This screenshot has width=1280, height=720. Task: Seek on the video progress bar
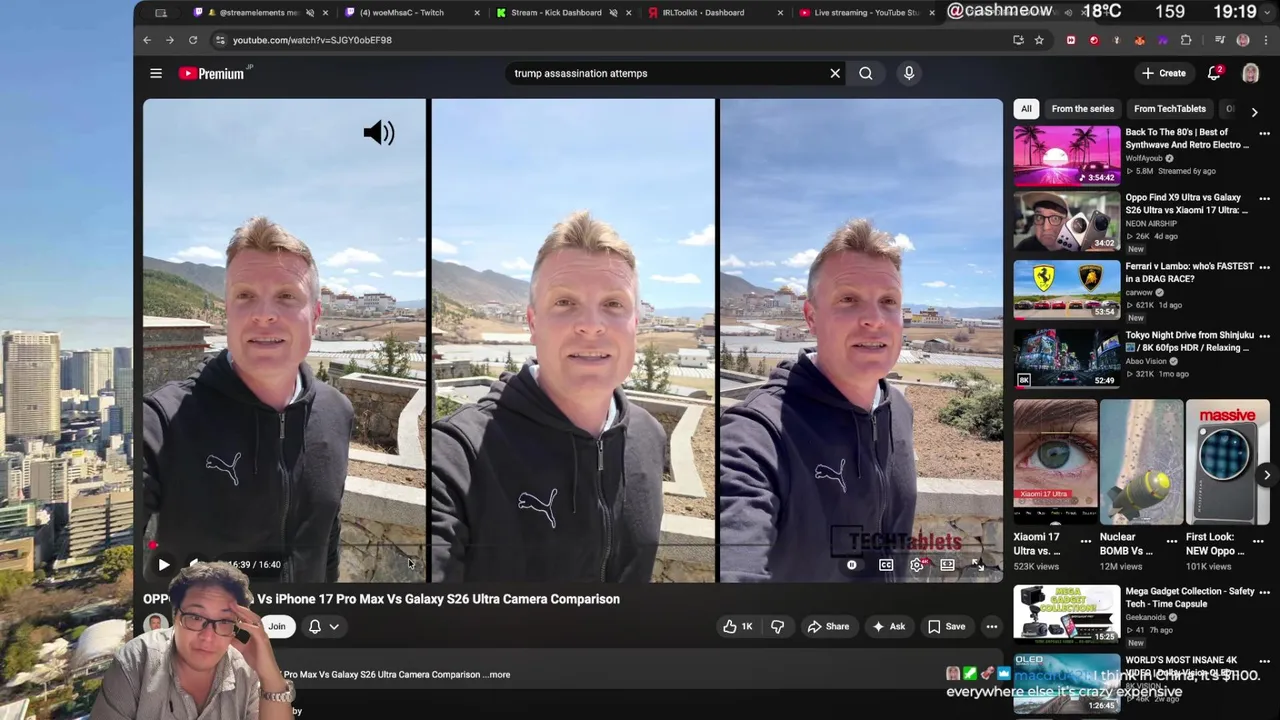point(572,546)
